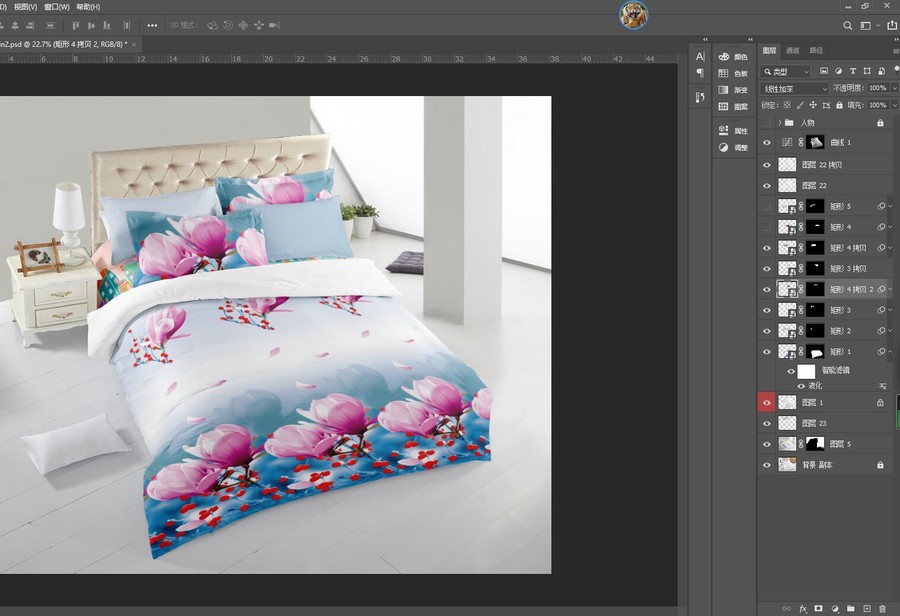The height and width of the screenshot is (616, 900).
Task: Hide the 曲线 1 layer
Action: 767,142
